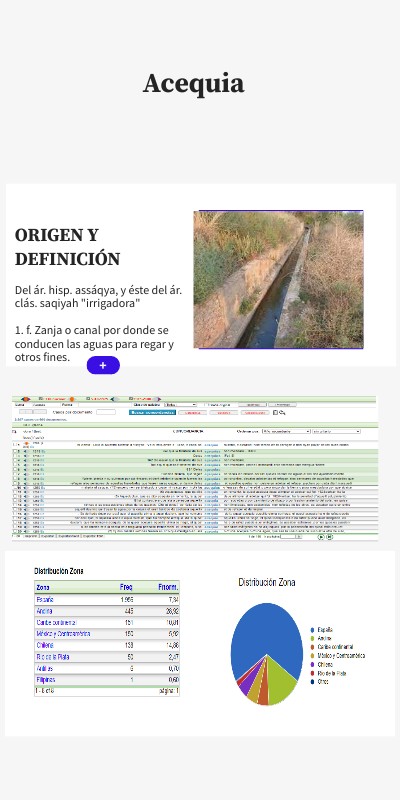Image resolution: width=400 pixels, height=800 pixels.
Task: Click 'Otros' in the pie legend
Action: (323, 682)
